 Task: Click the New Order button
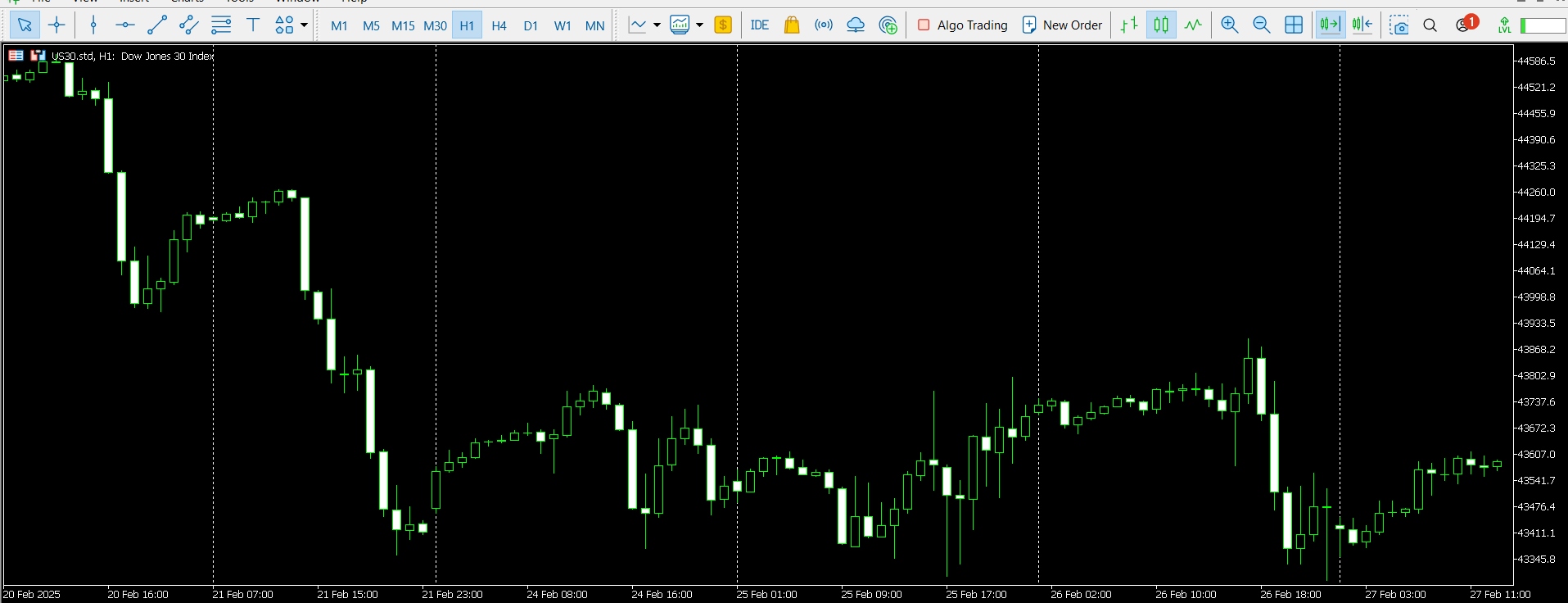click(1062, 25)
